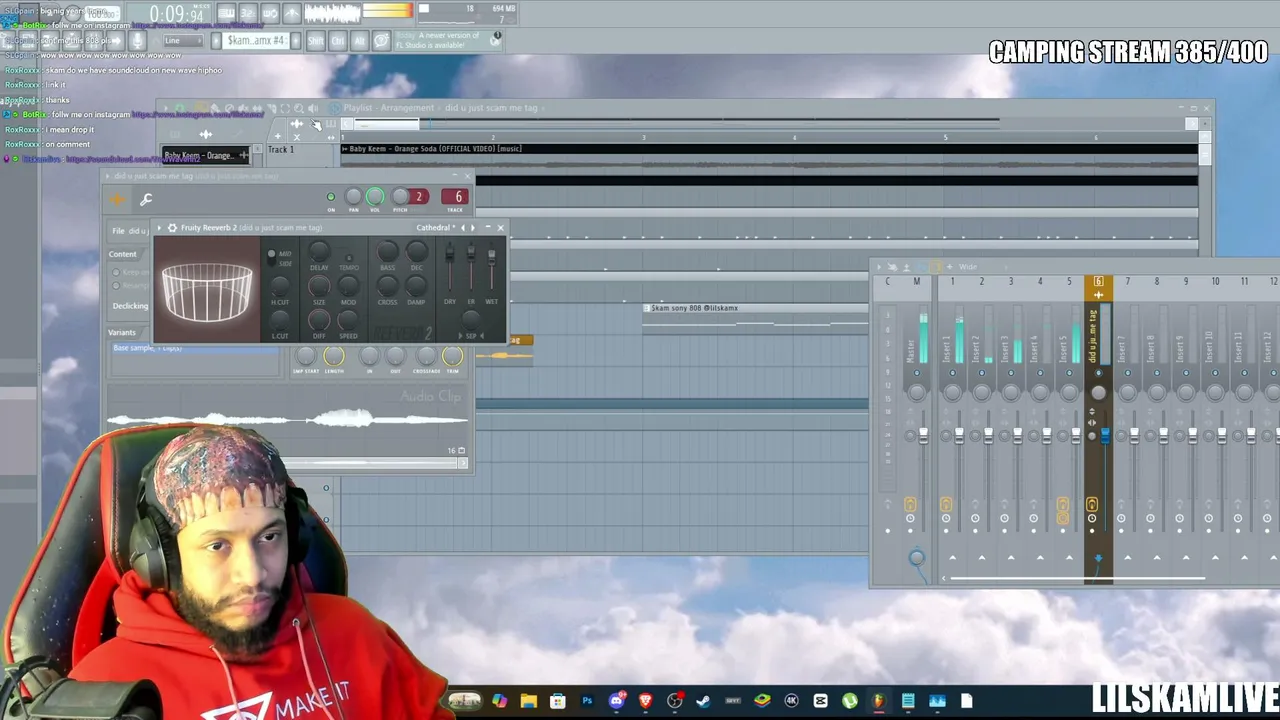
Task: Adjust the Reeverb CROSS knob
Action: click(388, 287)
